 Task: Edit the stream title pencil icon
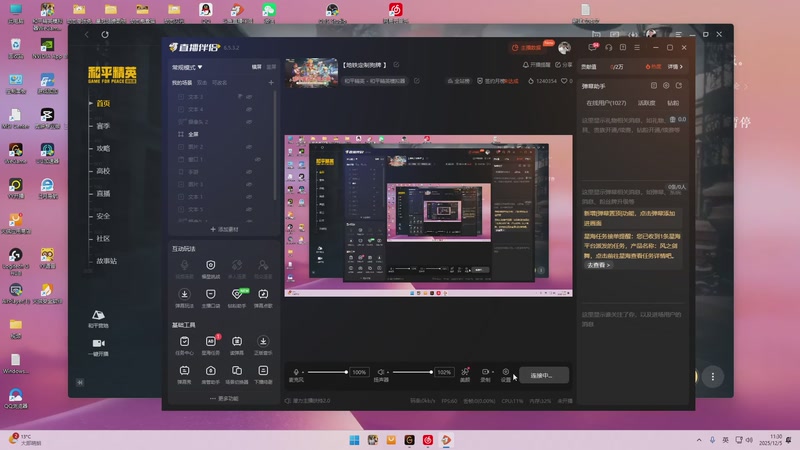pyautogui.click(x=396, y=65)
